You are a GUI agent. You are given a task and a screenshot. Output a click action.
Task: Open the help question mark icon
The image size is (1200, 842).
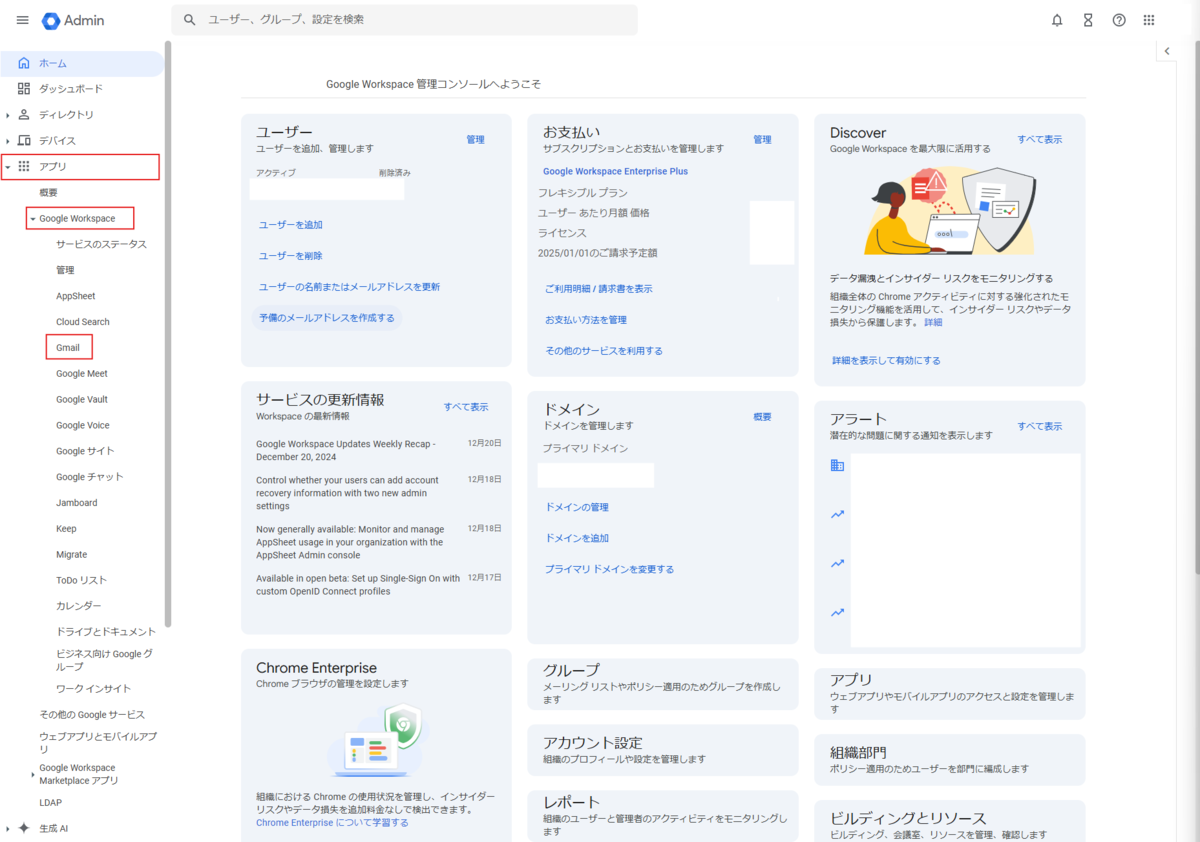(x=1119, y=20)
